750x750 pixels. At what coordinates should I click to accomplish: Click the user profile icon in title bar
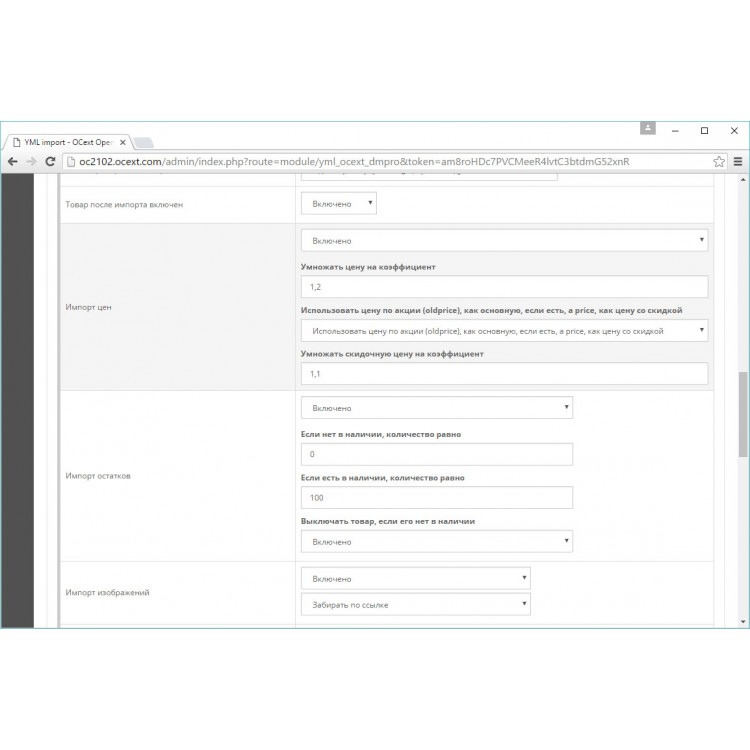(x=648, y=128)
